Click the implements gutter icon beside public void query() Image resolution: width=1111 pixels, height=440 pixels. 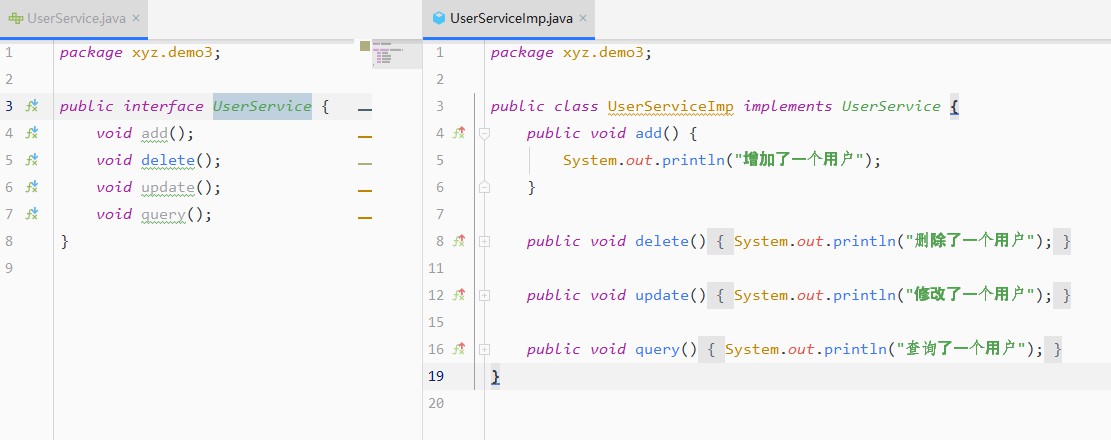pos(459,349)
